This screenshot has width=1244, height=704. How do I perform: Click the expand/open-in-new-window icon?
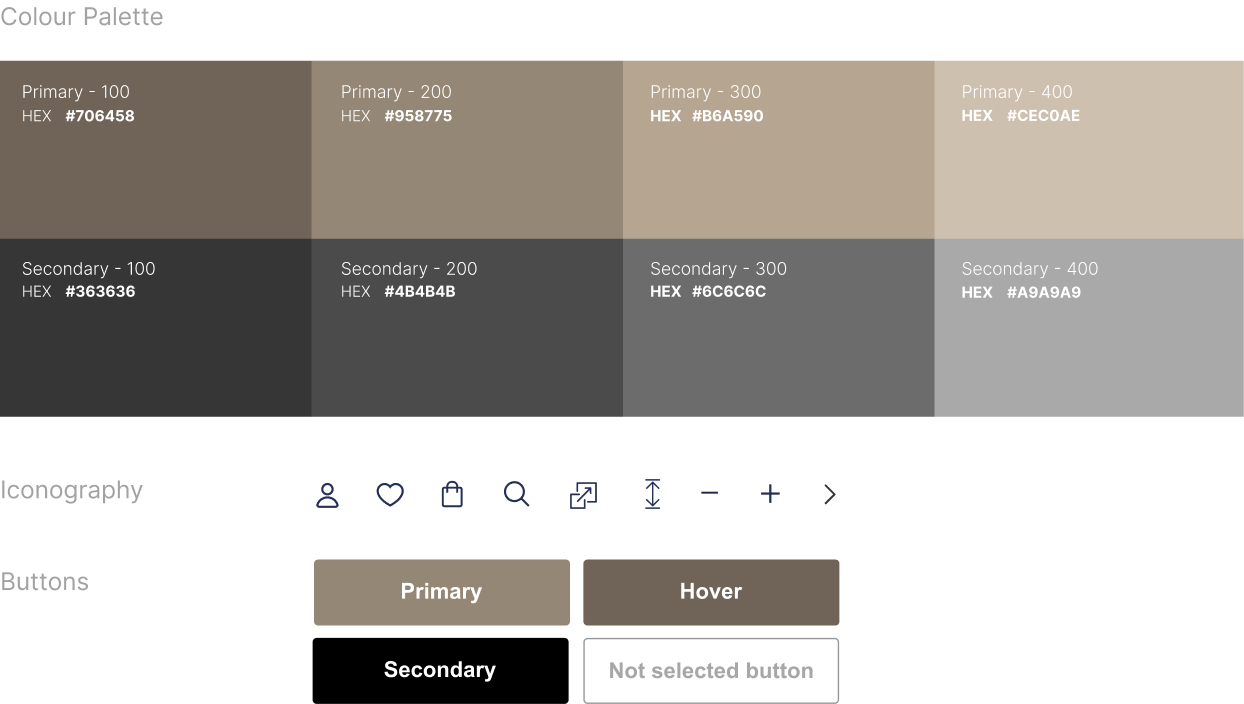click(x=583, y=495)
